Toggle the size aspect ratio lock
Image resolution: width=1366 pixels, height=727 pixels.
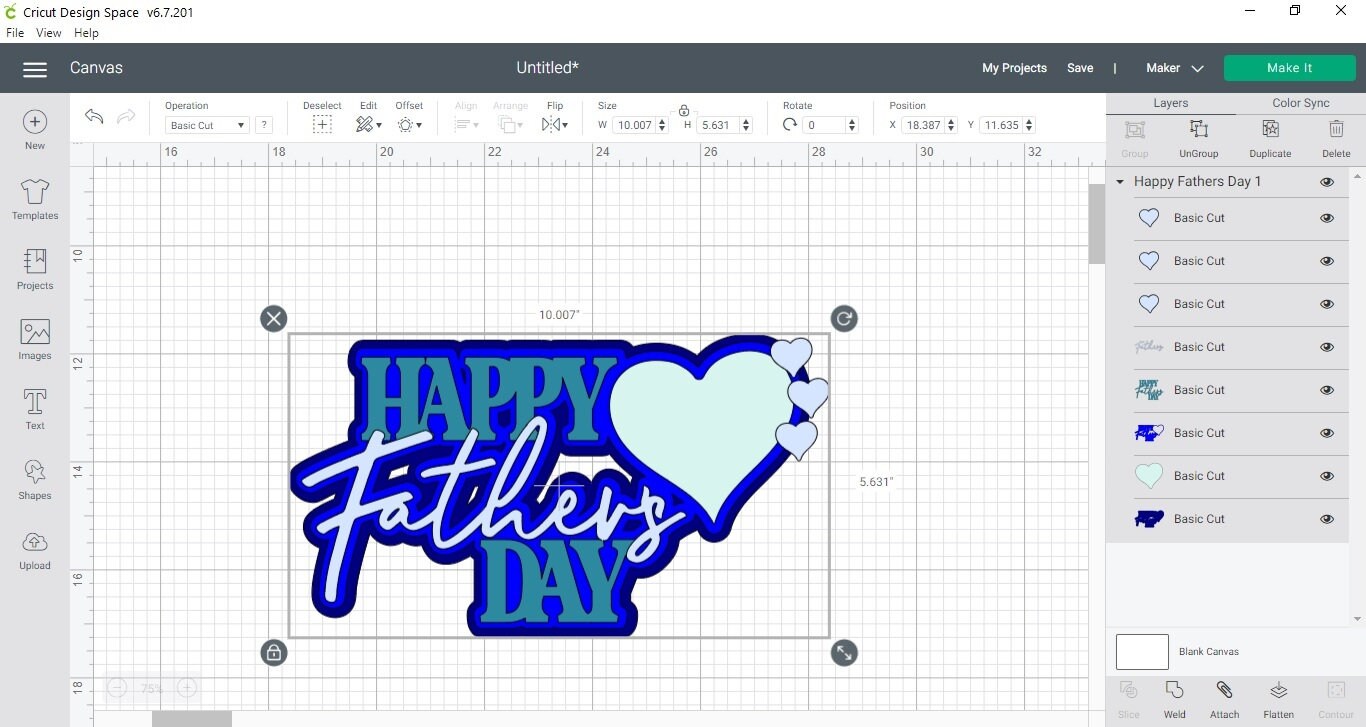tap(684, 110)
